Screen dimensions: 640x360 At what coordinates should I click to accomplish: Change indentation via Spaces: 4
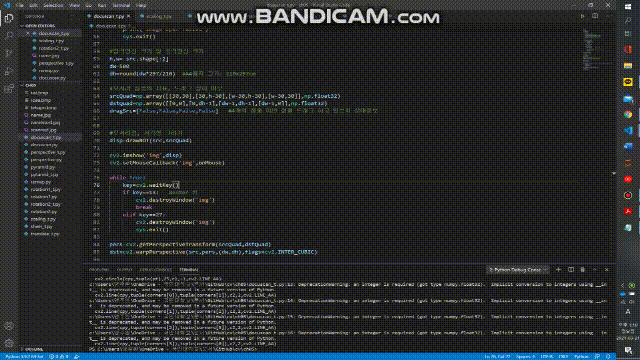[525, 356]
